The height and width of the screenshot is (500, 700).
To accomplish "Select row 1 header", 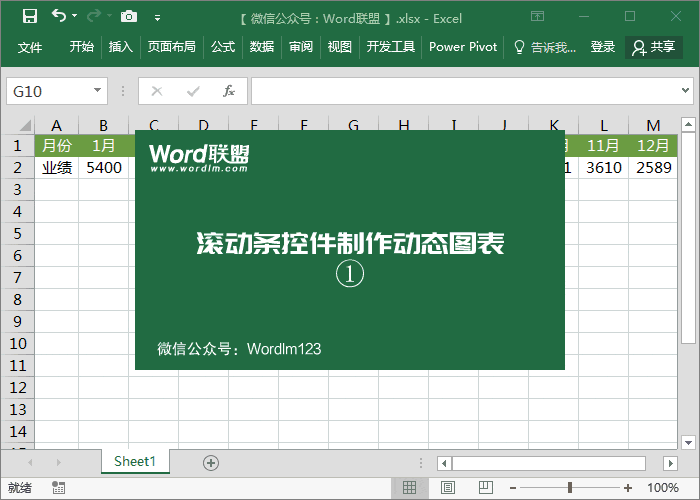I will (17, 146).
